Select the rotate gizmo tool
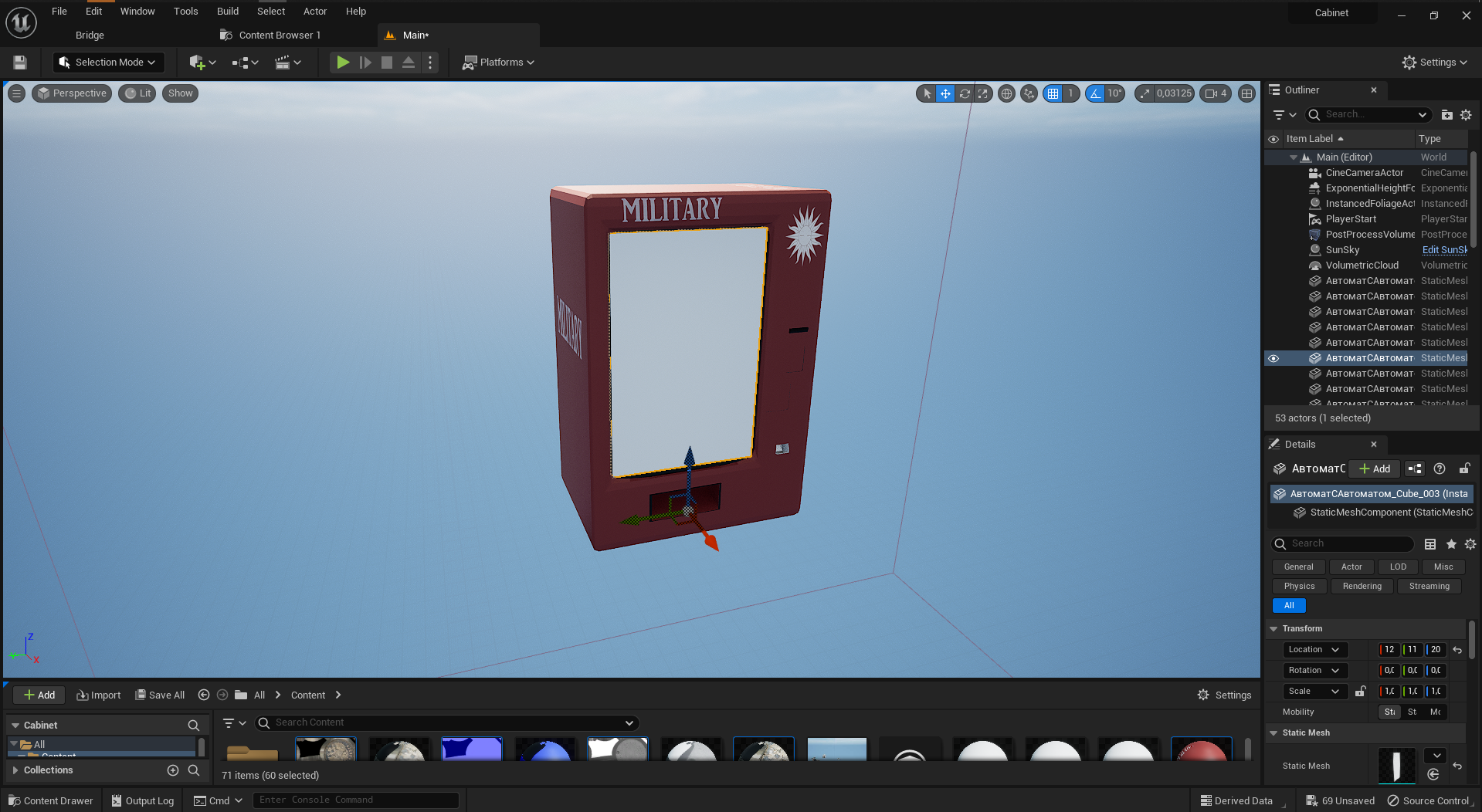The height and width of the screenshot is (812, 1482). pyautogui.click(x=965, y=93)
